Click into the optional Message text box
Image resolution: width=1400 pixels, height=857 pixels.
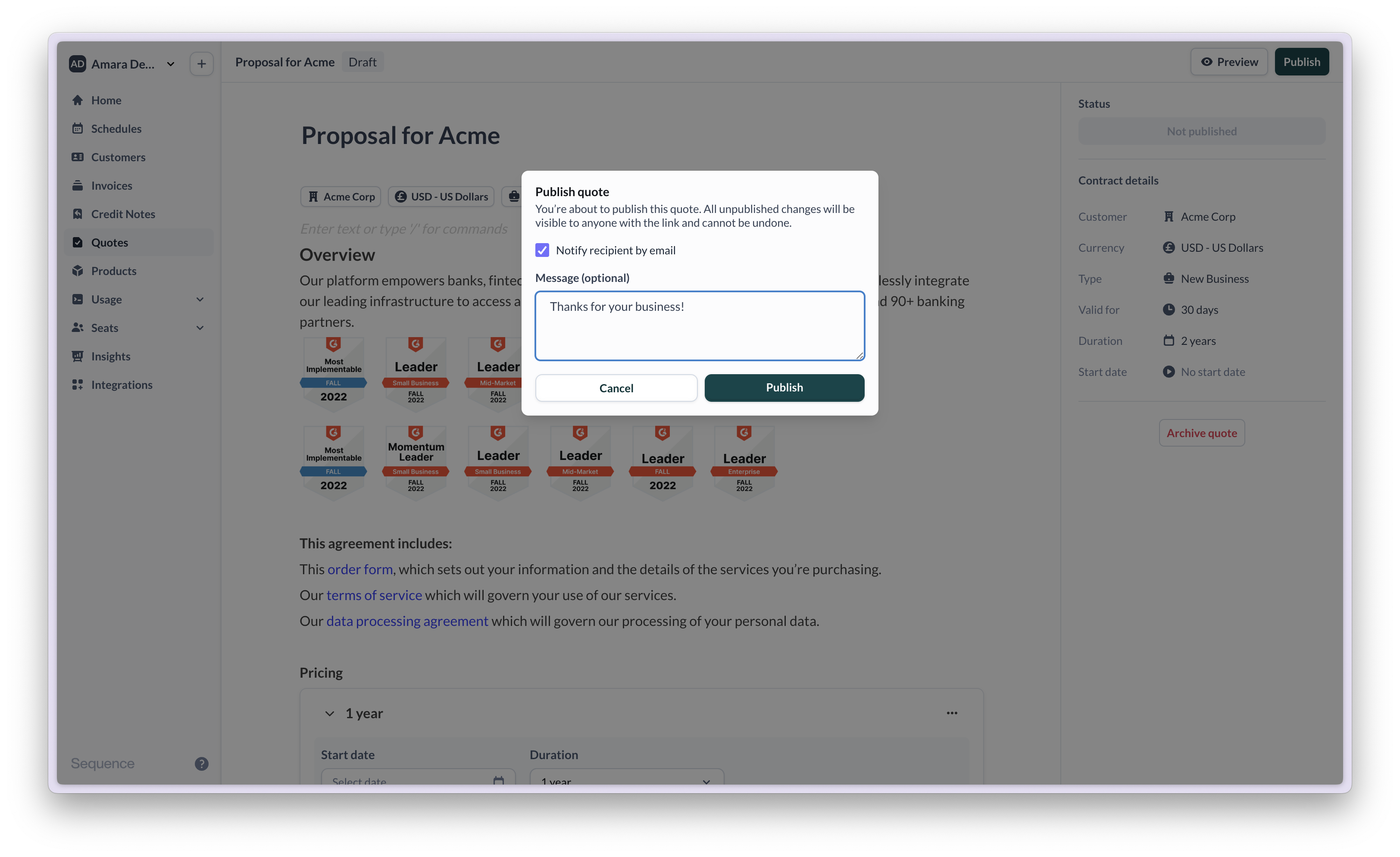700,325
